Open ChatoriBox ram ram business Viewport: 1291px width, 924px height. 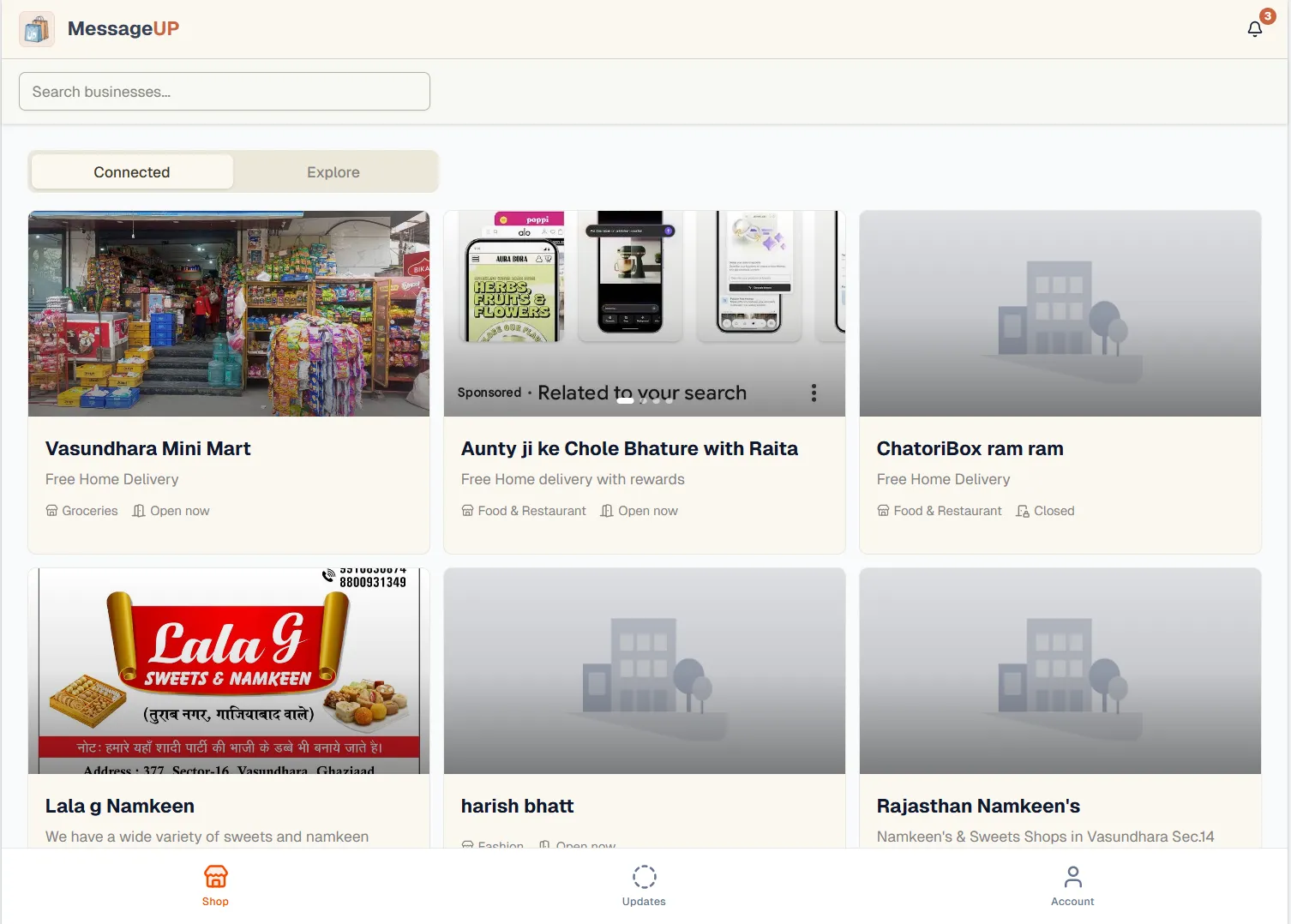970,448
